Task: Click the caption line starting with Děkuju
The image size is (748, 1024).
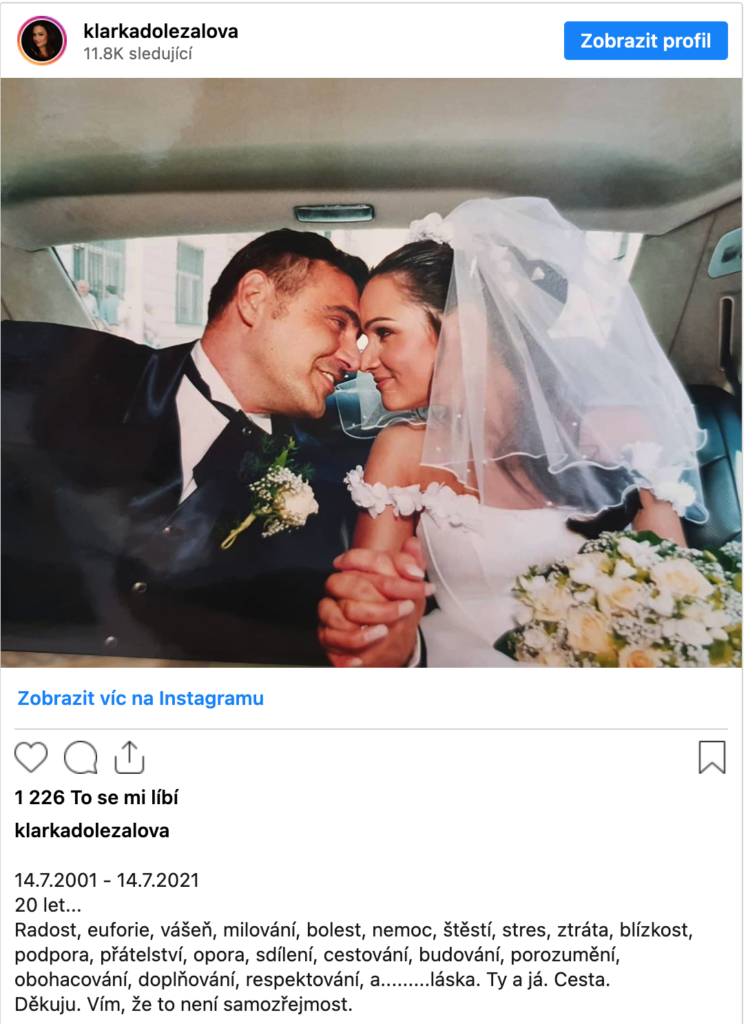Action: coord(184,1004)
